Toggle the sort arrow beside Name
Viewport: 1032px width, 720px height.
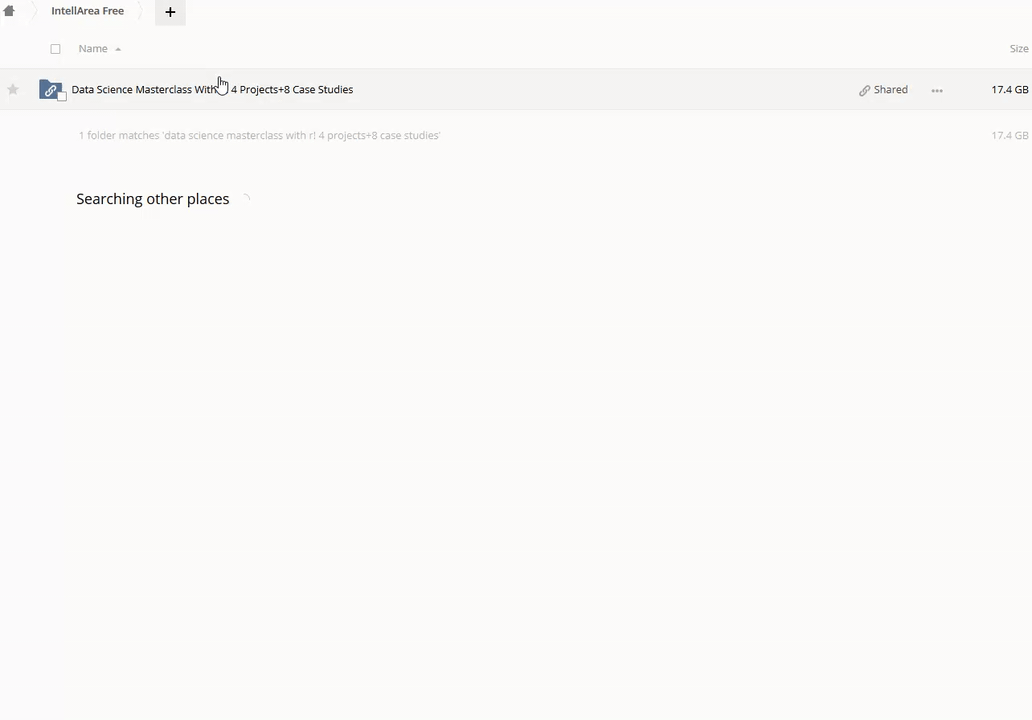[x=118, y=49]
